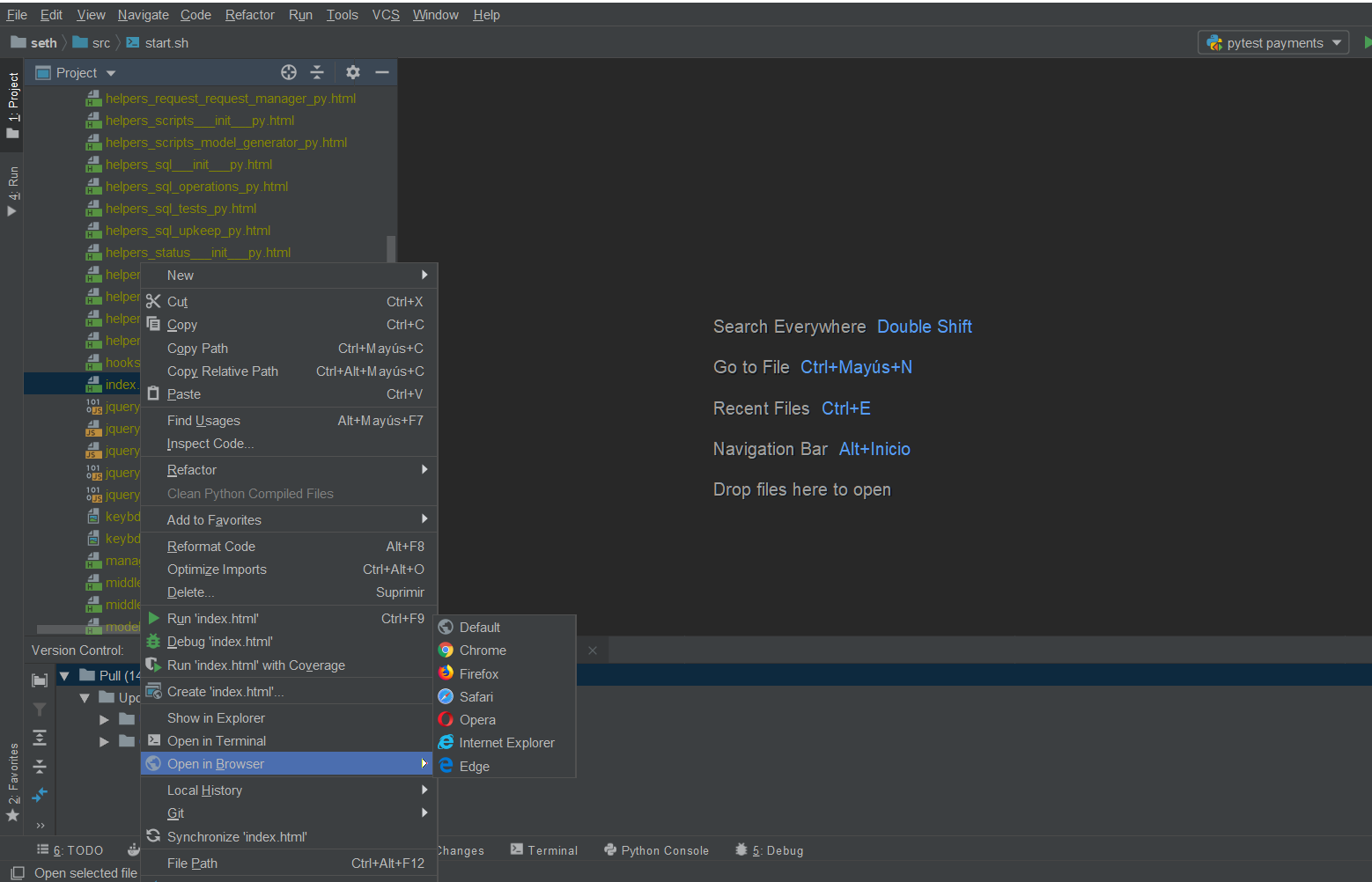The height and width of the screenshot is (882, 1372).
Task: Click the project panel settings gear
Action: (353, 72)
